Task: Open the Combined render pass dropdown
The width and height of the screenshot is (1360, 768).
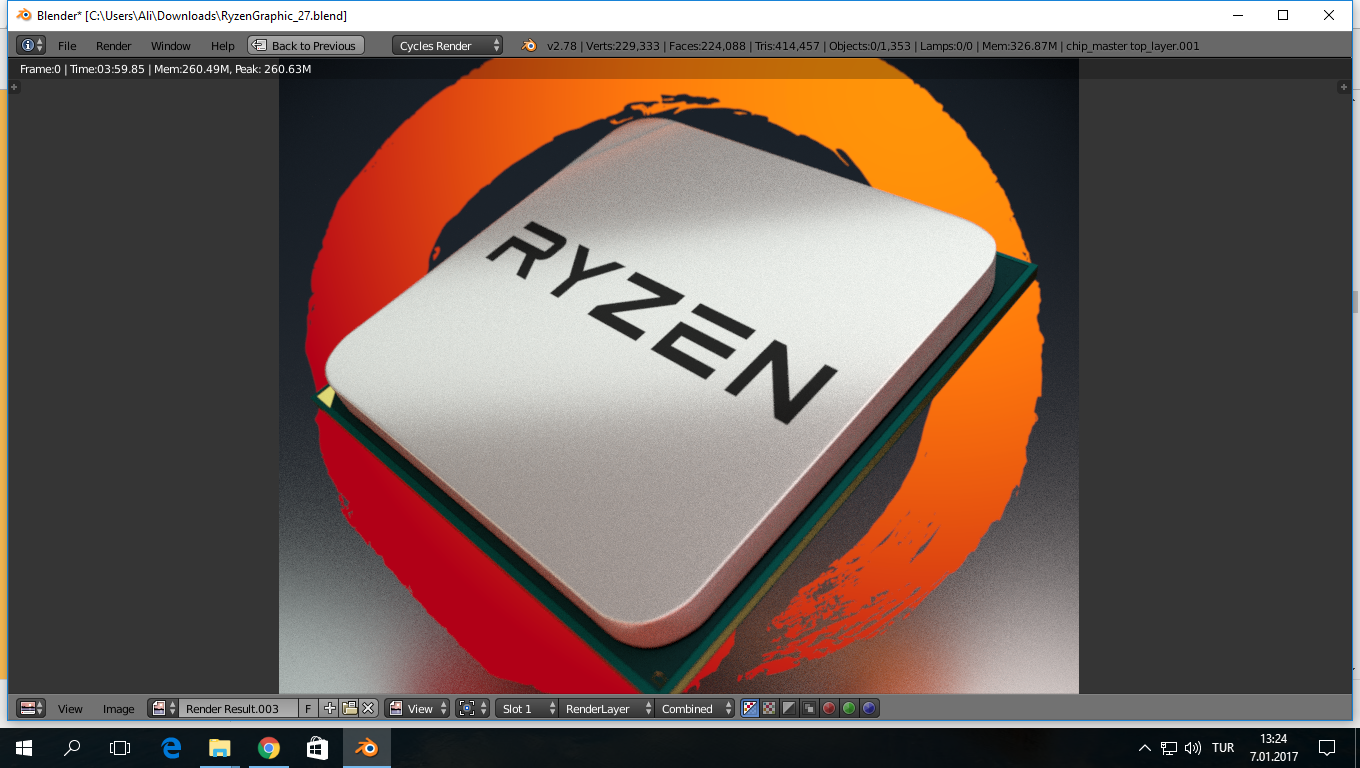Action: pyautogui.click(x=695, y=708)
